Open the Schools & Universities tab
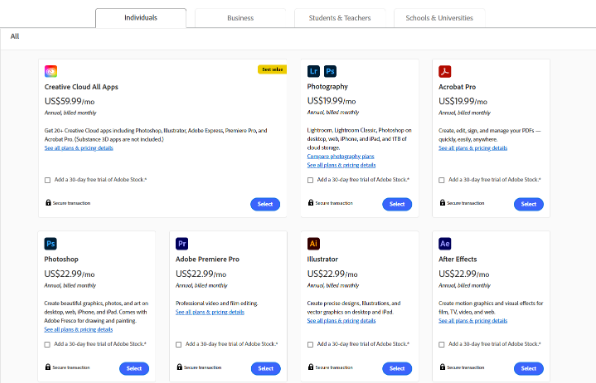The image size is (596, 383). coord(439,18)
